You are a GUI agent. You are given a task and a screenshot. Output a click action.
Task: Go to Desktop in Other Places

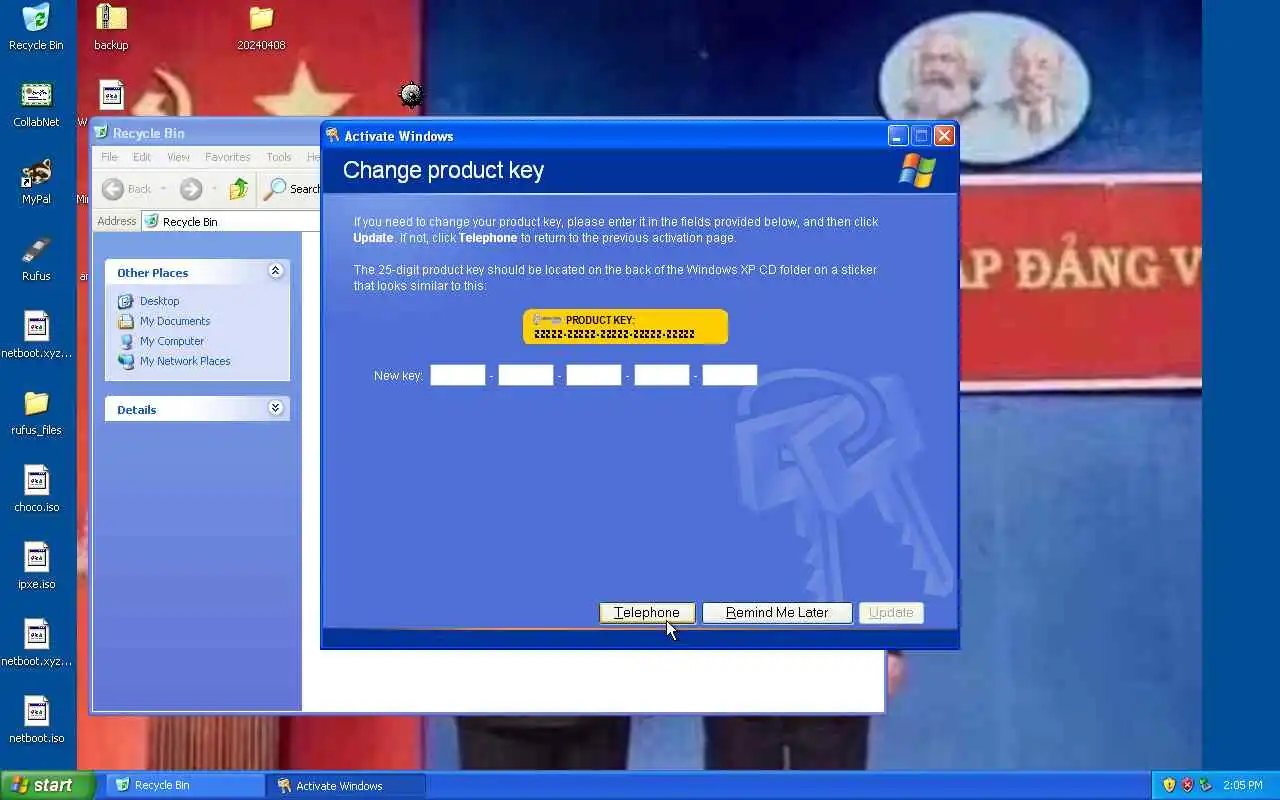(159, 301)
